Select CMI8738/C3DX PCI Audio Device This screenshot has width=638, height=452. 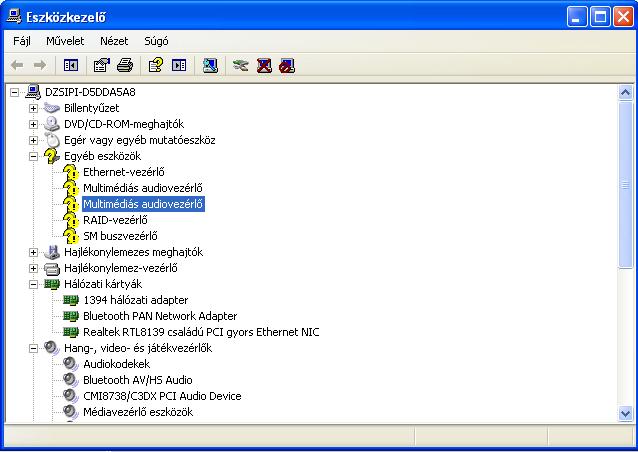coord(162,396)
